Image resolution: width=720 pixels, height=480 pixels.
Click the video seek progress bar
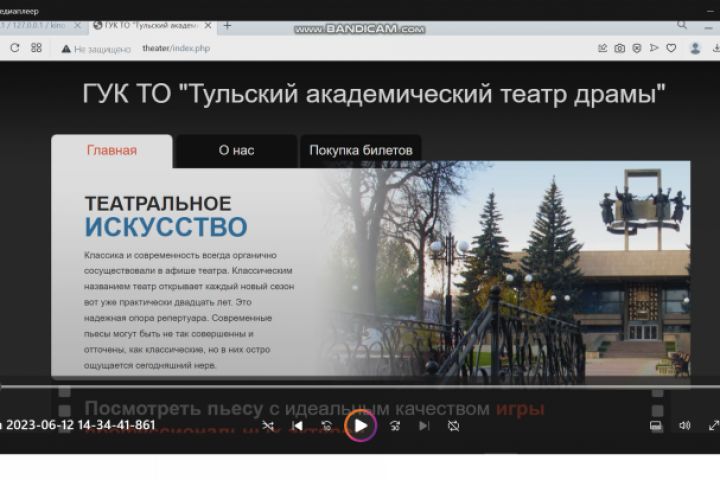(x=360, y=386)
